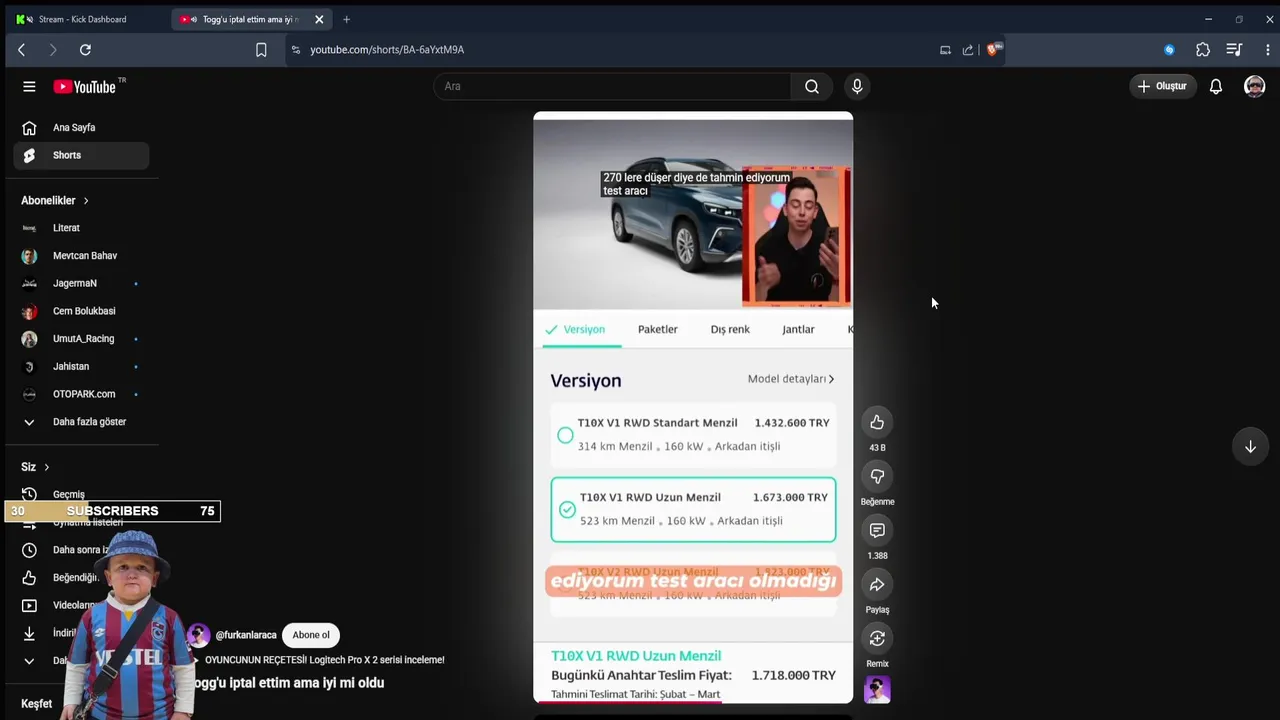The height and width of the screenshot is (720, 1280).
Task: Go to next short with down arrow
Action: (1250, 447)
